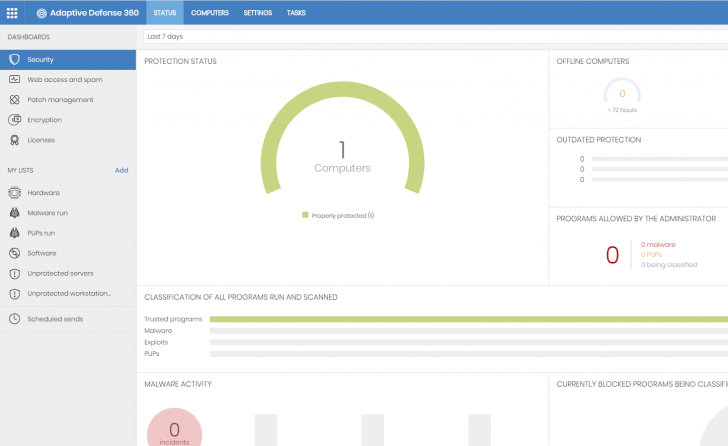Switch to the STATUS tab
Image resolution: width=728 pixels, height=446 pixels.
[x=165, y=13]
